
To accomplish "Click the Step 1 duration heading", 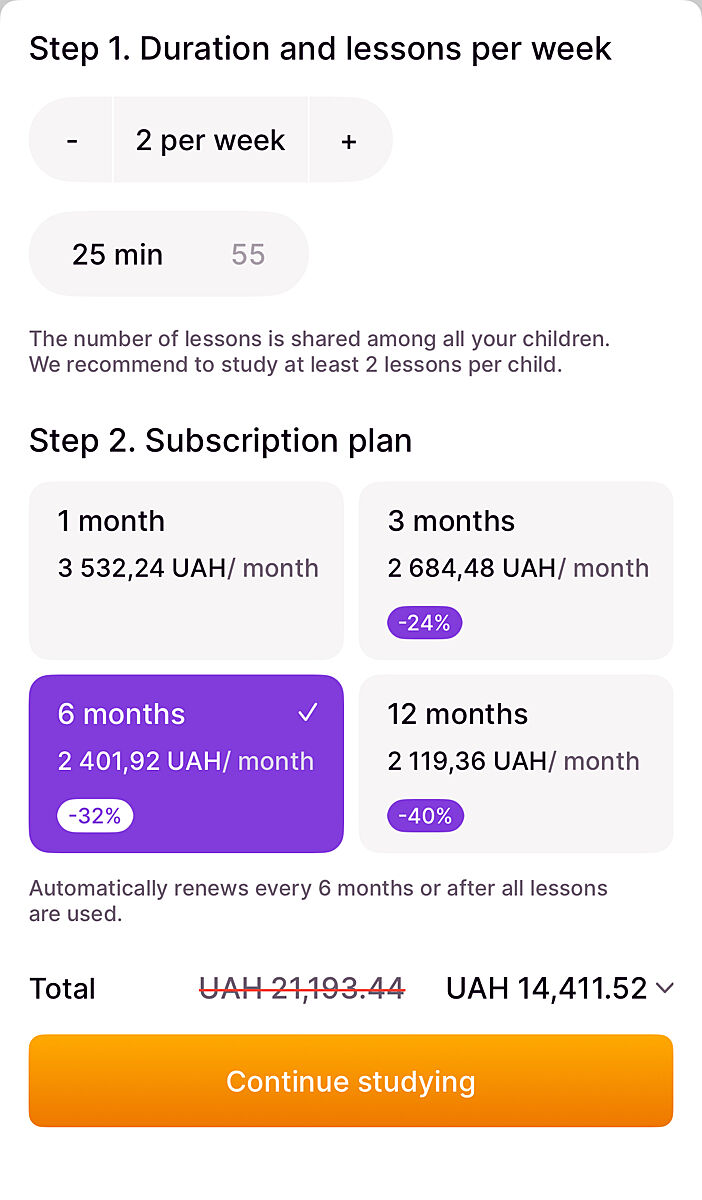I will click(320, 49).
